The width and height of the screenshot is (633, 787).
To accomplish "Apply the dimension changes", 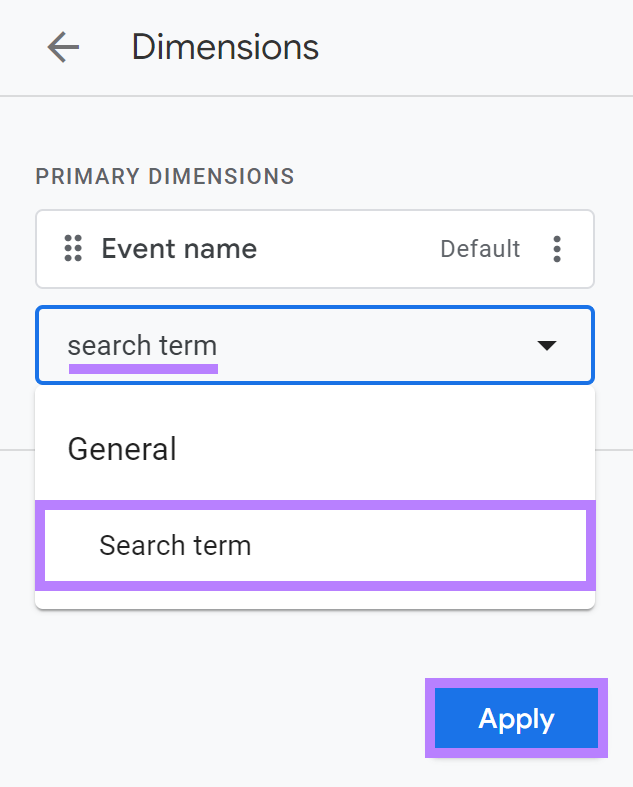I will coord(516,719).
